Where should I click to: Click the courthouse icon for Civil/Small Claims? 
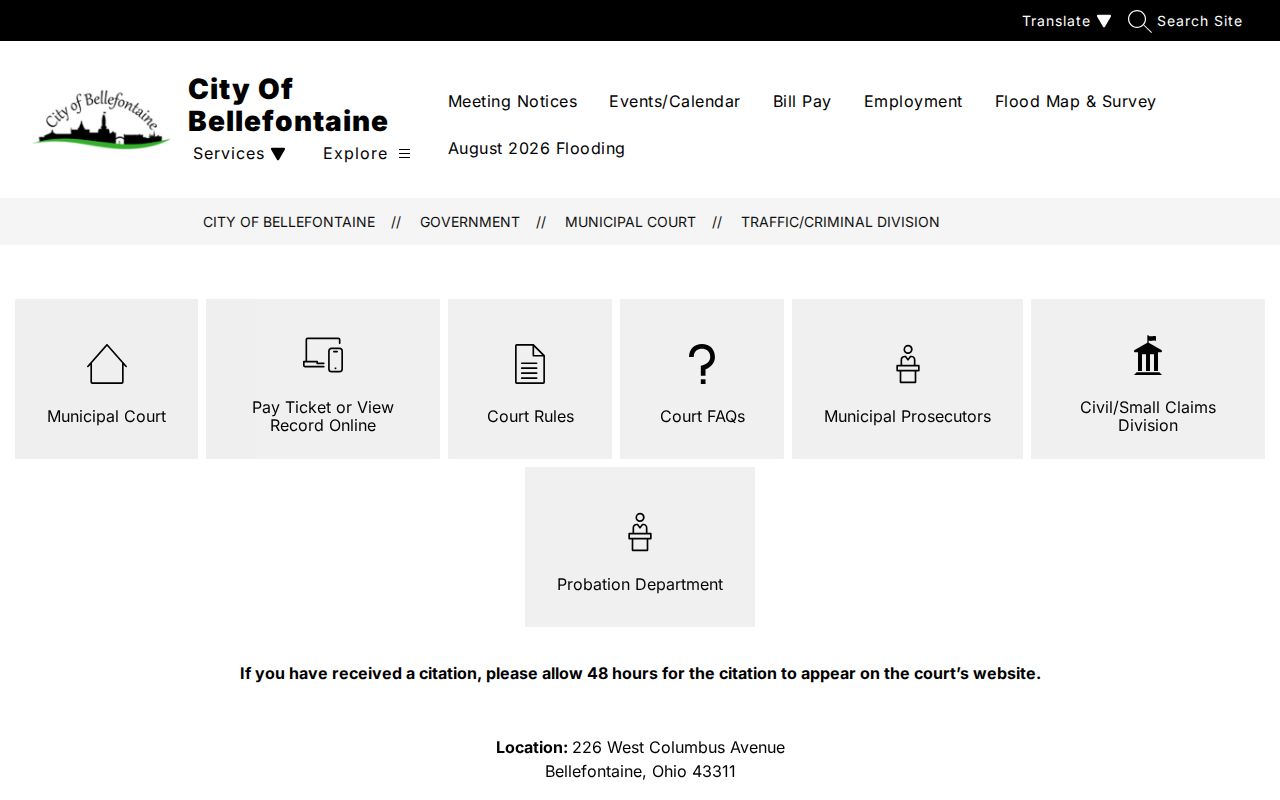[1148, 355]
